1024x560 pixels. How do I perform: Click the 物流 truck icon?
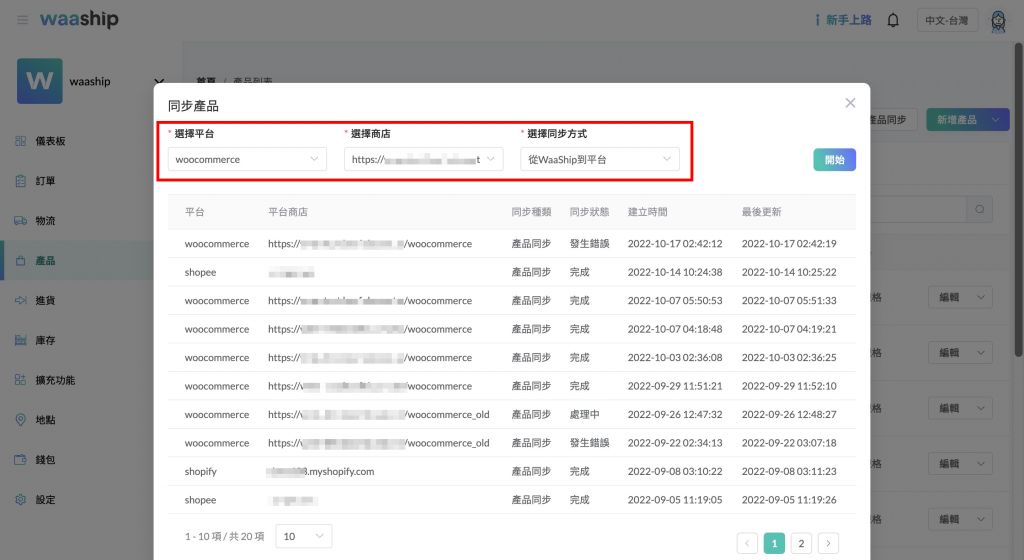point(21,221)
